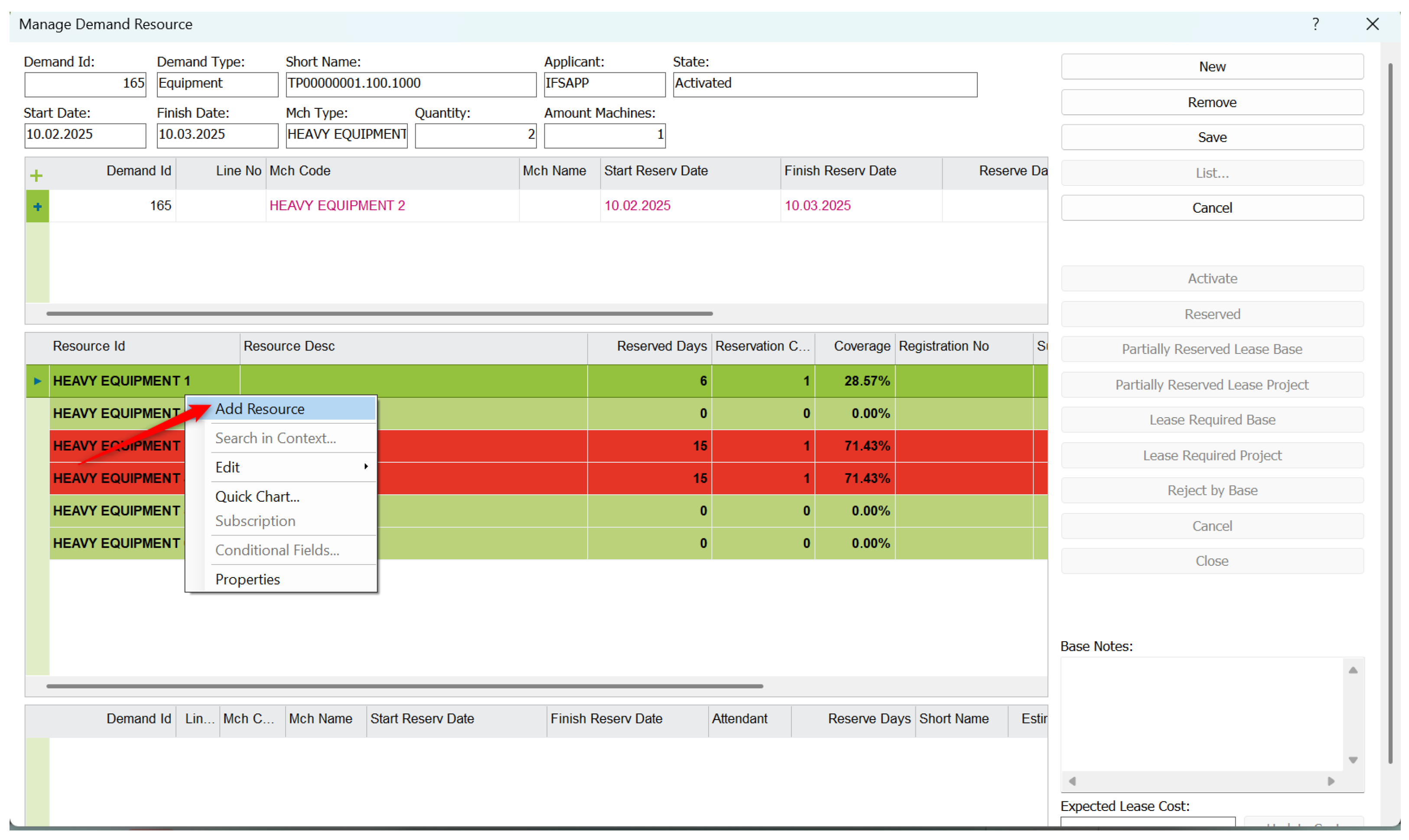
Task: Click the Applicant field IFSAPP
Action: click(x=604, y=84)
